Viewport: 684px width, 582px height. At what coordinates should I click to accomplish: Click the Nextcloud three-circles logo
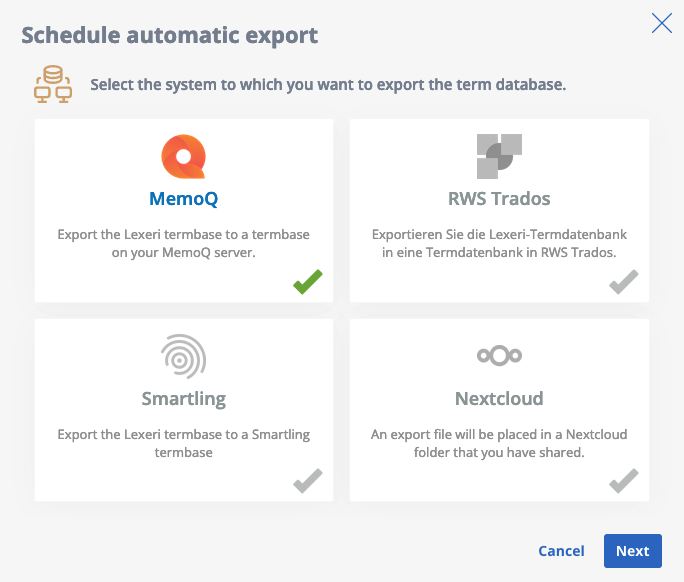(499, 356)
